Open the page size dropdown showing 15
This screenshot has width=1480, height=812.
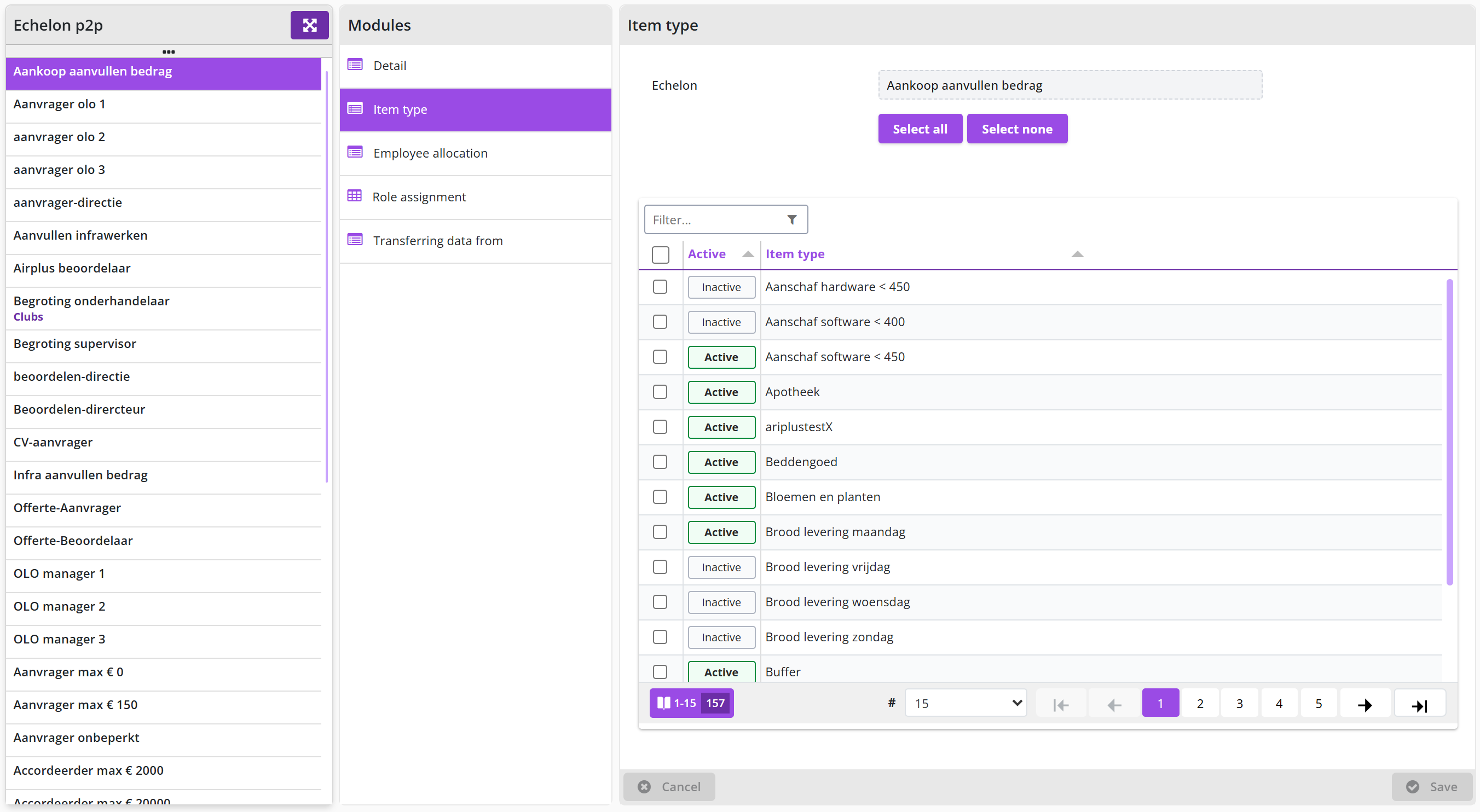click(965, 704)
